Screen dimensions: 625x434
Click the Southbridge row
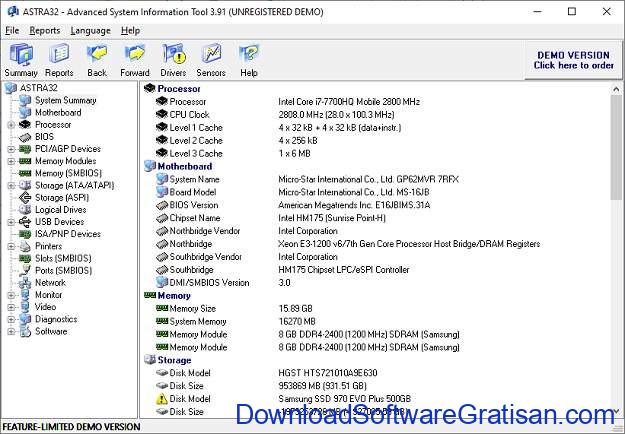(283, 270)
